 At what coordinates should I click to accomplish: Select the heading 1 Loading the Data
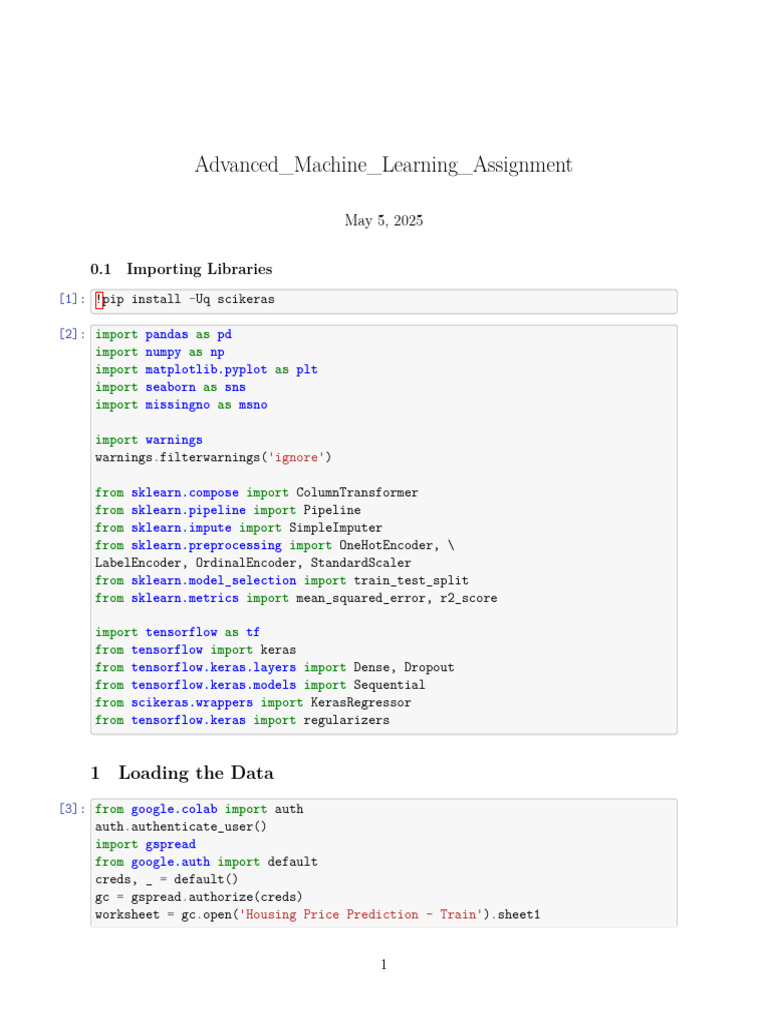tap(182, 773)
